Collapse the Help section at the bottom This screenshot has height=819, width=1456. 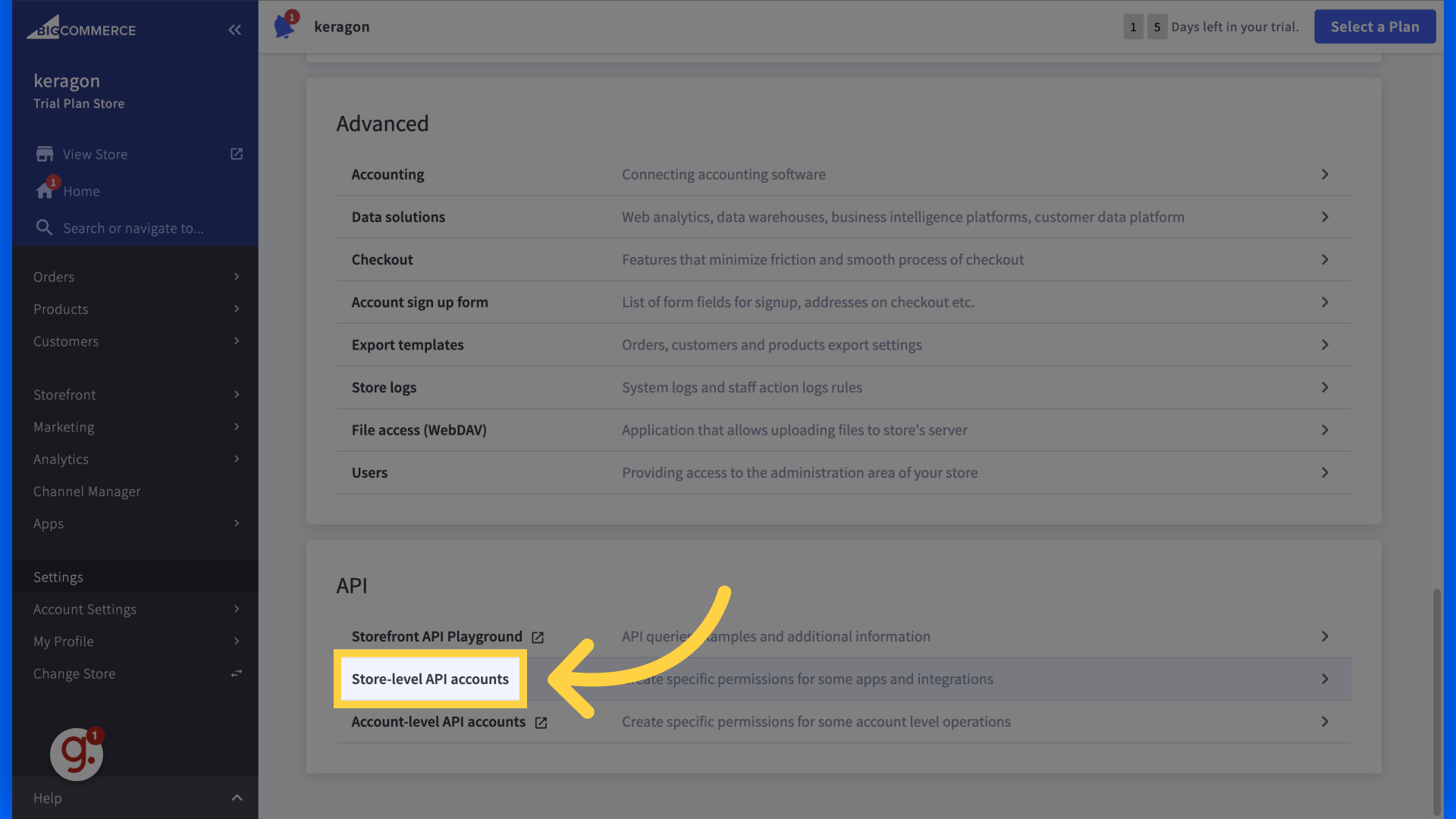pyautogui.click(x=236, y=798)
